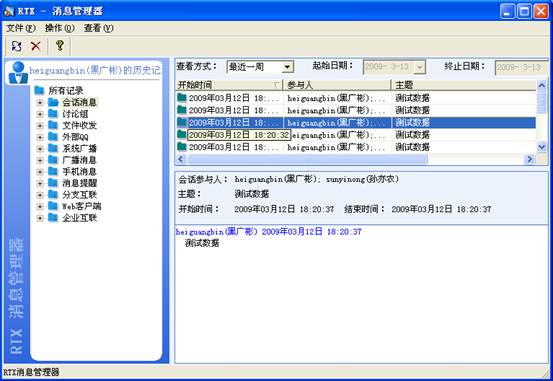Viewport: 553px width, 381px height.
Task: Expand the 文件收发 tree node
Action: click(40, 126)
